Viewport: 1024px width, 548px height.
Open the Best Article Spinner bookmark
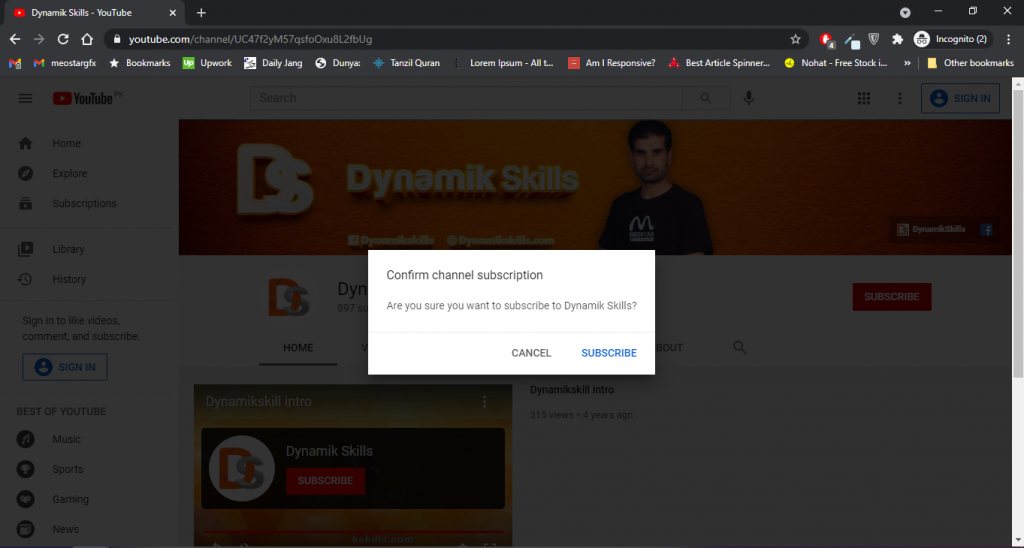[x=718, y=63]
